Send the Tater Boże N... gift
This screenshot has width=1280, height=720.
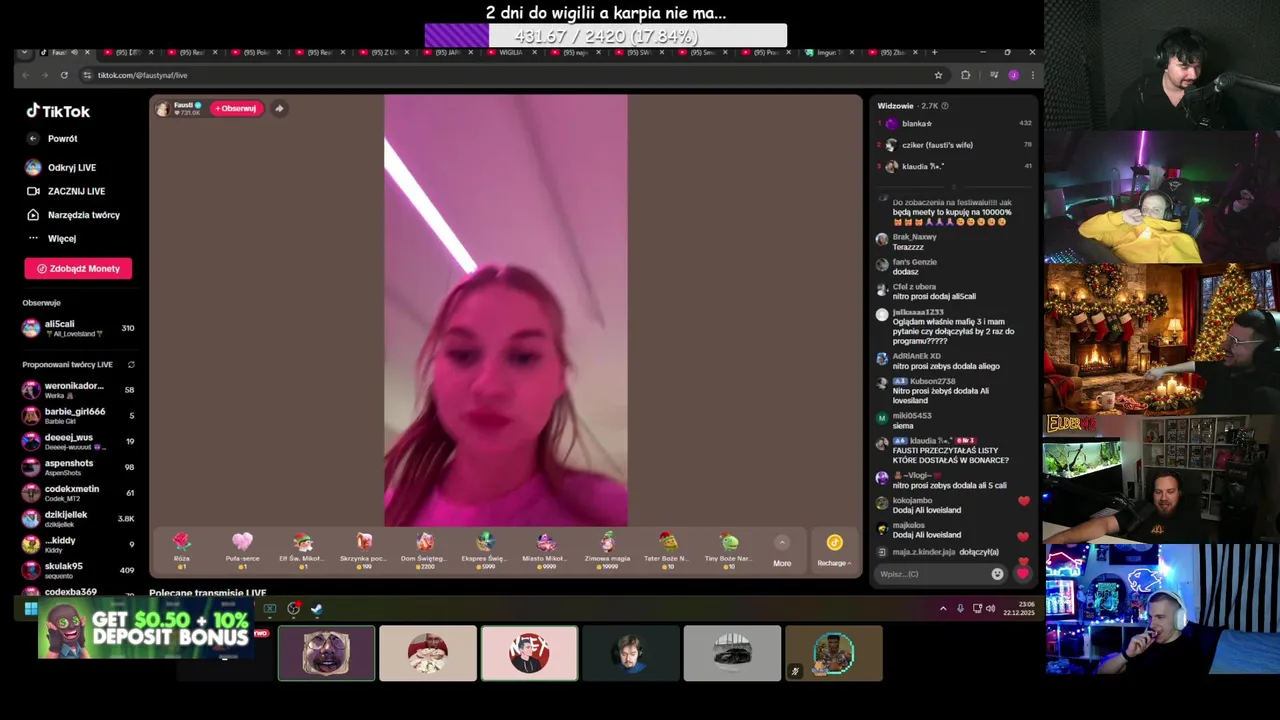click(x=668, y=551)
